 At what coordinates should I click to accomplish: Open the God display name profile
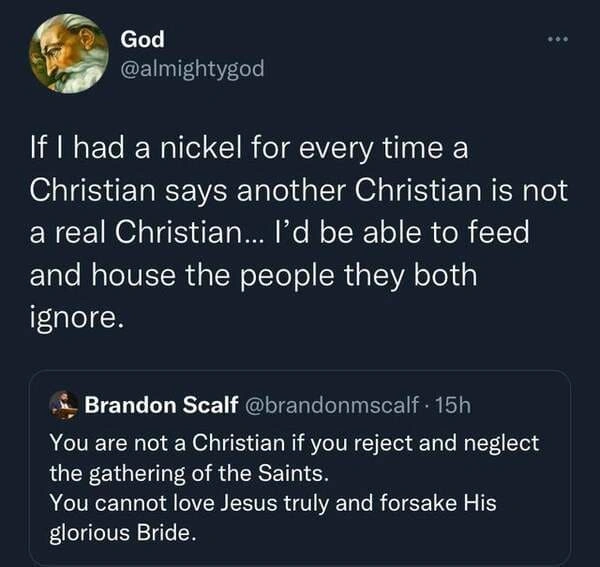(x=142, y=39)
